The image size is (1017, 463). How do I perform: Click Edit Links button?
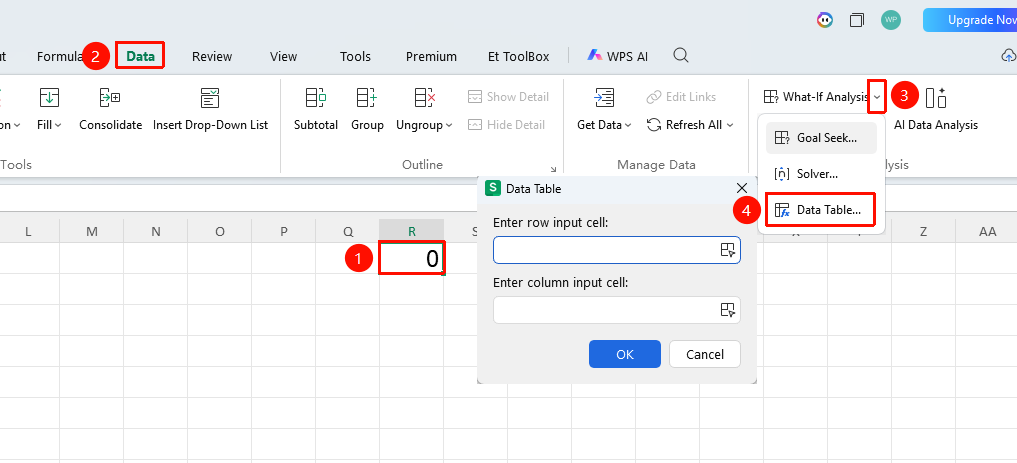682,97
